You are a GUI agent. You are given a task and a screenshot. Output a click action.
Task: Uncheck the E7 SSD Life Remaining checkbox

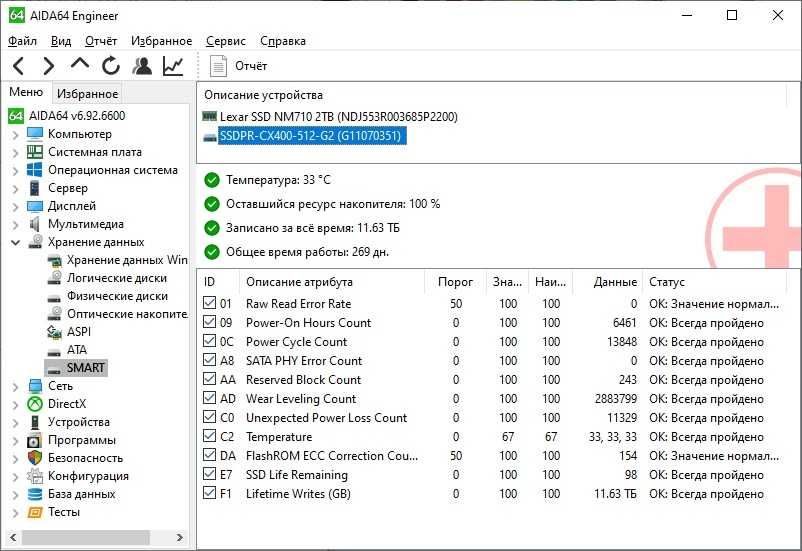coord(209,474)
